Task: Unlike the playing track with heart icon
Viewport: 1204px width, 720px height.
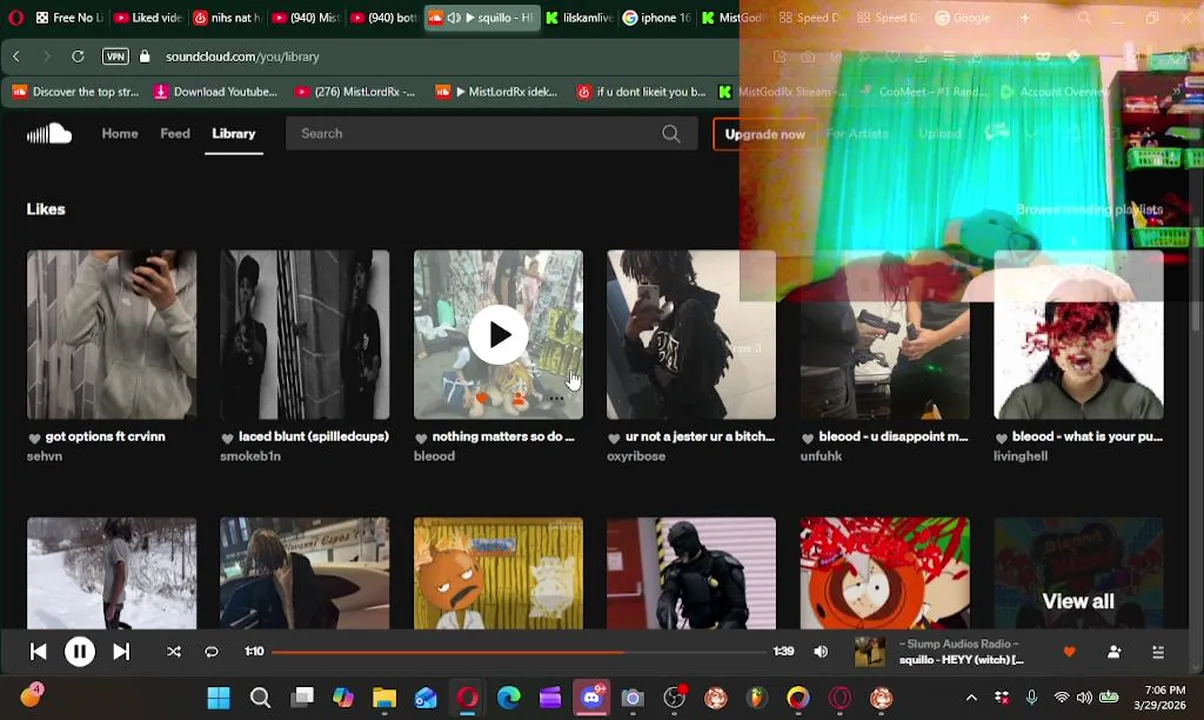Action: tap(1069, 652)
